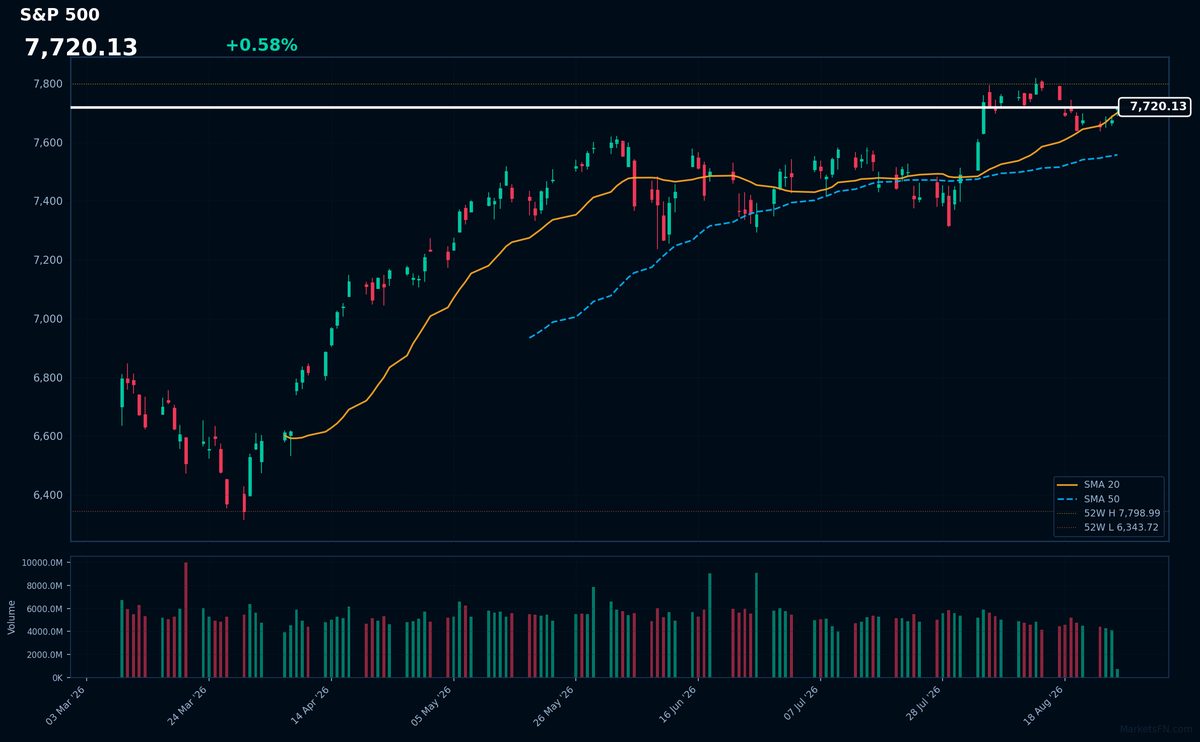Click the tallest red volume bar near 10000M
Image resolution: width=1200 pixels, height=742 pixels.
click(x=185, y=620)
